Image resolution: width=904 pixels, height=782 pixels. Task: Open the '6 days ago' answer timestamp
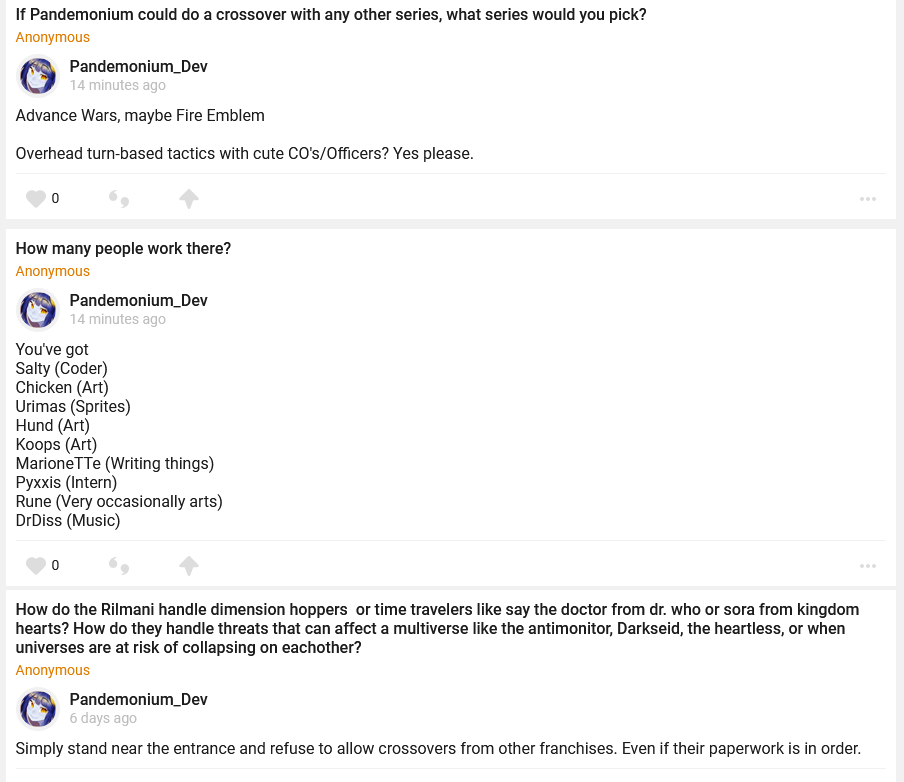pos(103,719)
